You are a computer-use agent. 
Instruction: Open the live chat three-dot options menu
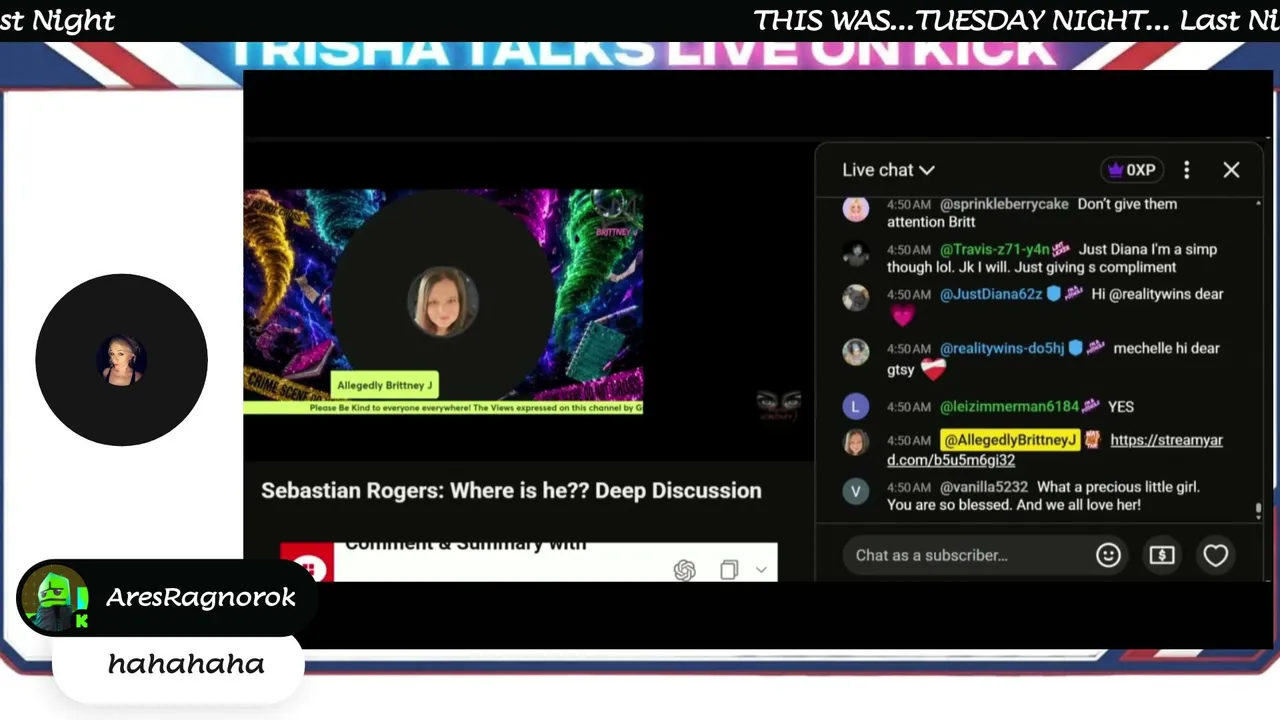tap(1187, 170)
